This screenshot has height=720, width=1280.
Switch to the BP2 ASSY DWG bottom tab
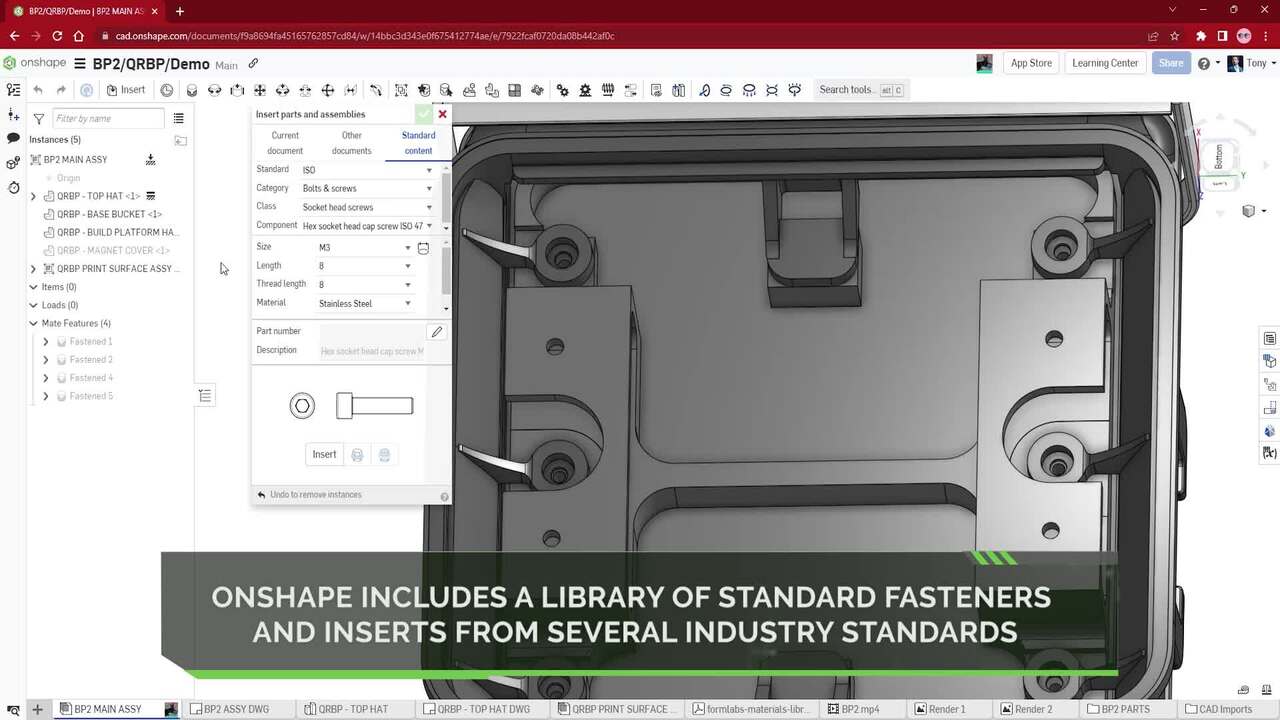point(236,709)
